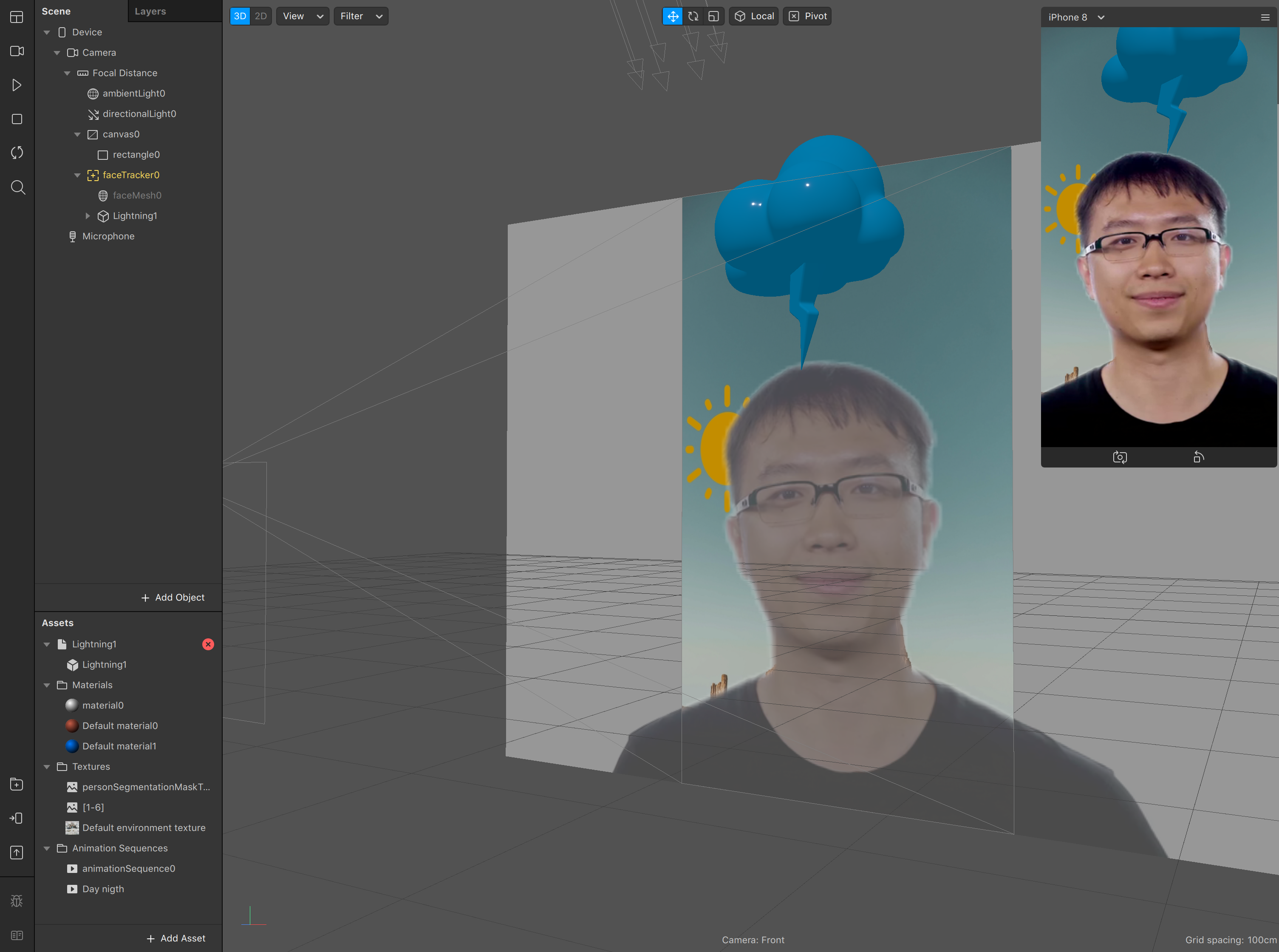Open the View dropdown
The width and height of the screenshot is (1279, 952).
pos(303,16)
